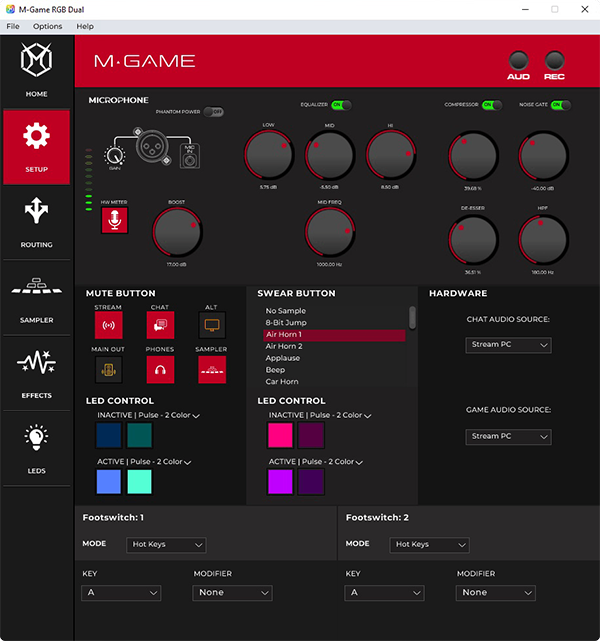Open Chat Audio Source dropdown
600x641 pixels.
point(508,345)
